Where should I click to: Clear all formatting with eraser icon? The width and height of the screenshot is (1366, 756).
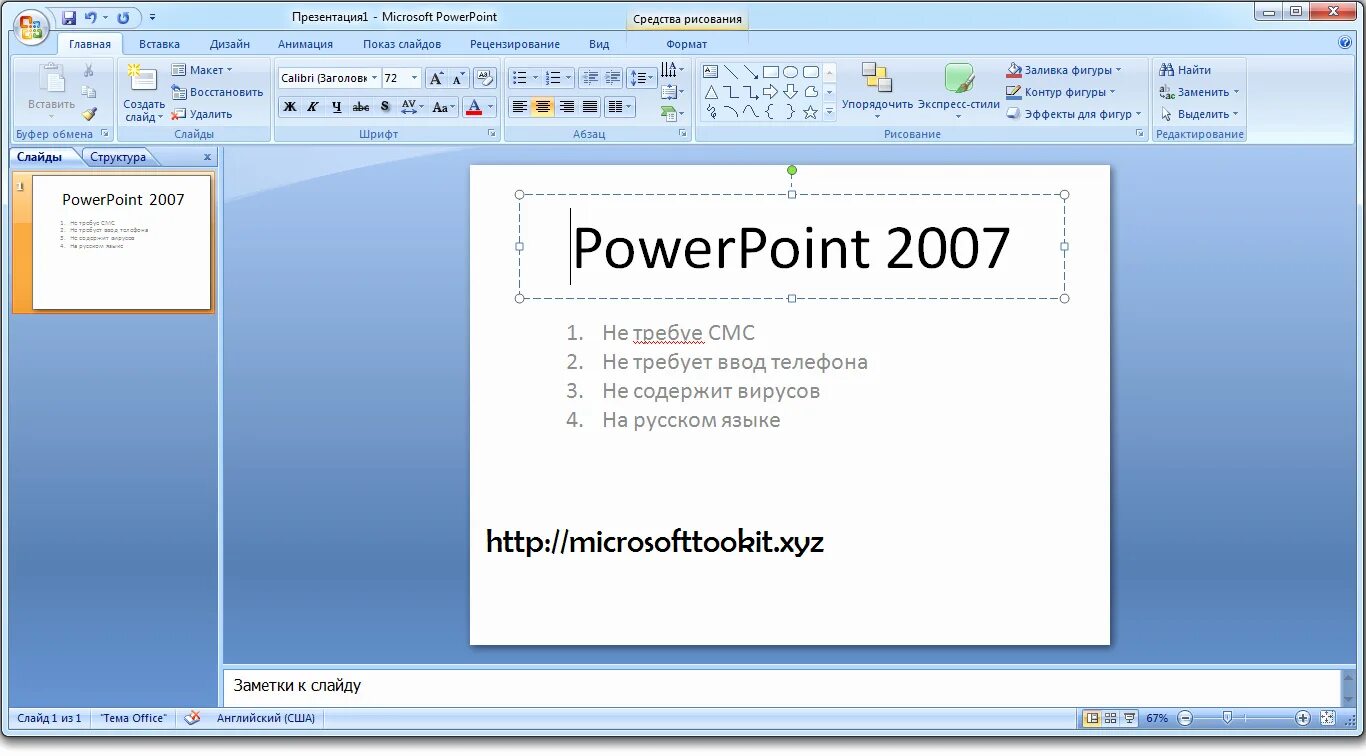tap(484, 78)
